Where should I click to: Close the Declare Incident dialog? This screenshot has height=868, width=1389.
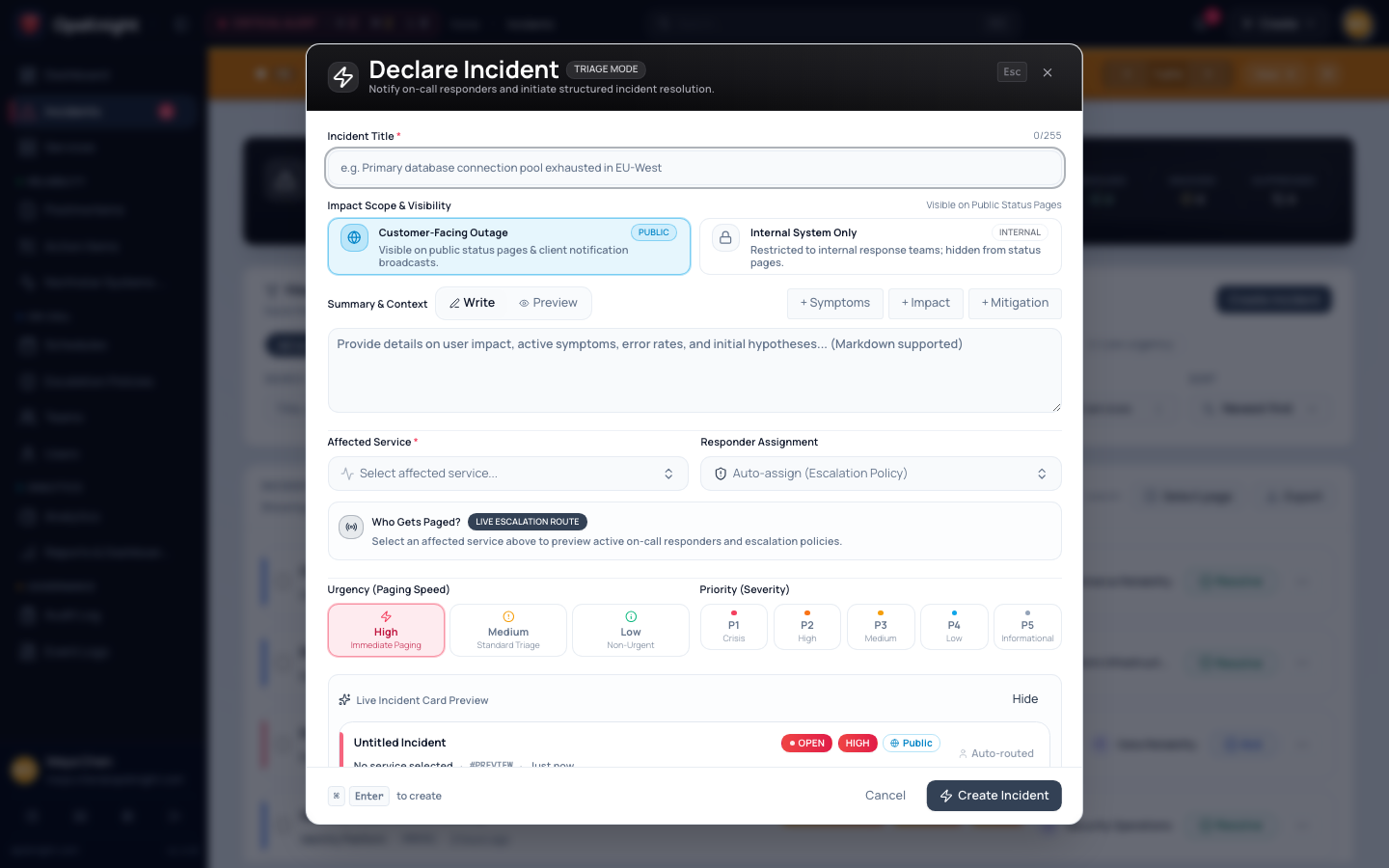[1048, 72]
